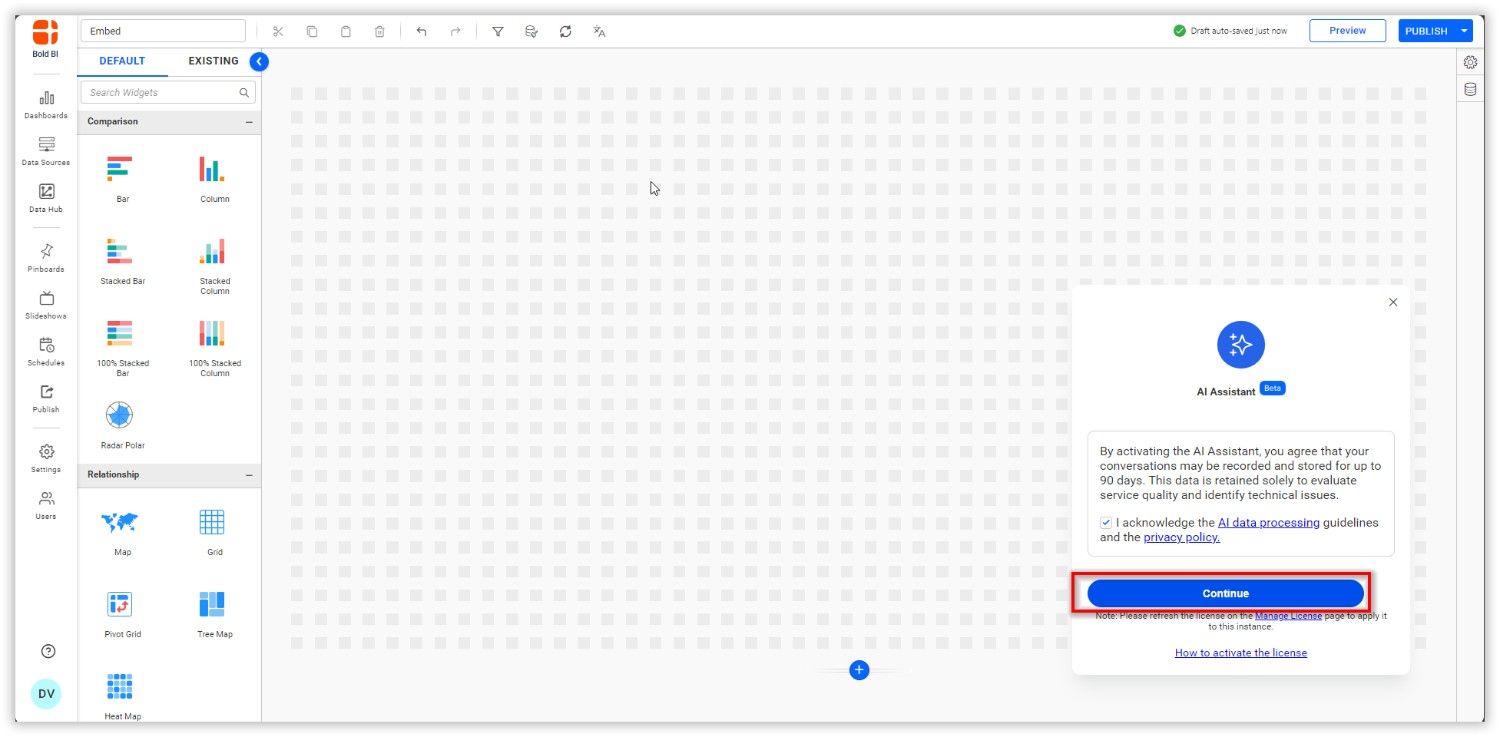Click the PUBLISH button
This screenshot has height=737, width=1500.
click(1427, 31)
